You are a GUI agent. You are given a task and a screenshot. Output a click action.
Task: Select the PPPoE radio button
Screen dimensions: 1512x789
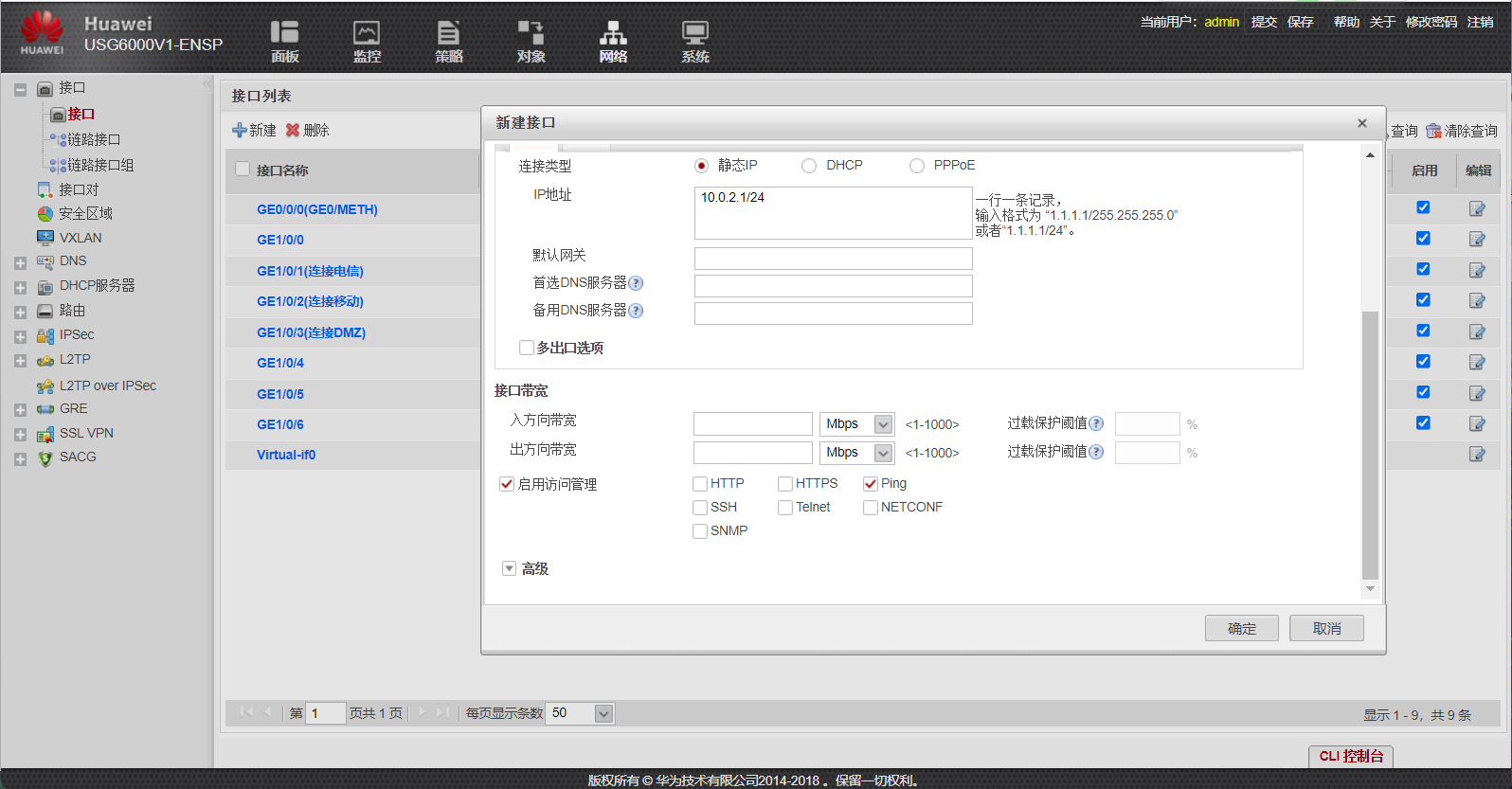[x=917, y=166]
